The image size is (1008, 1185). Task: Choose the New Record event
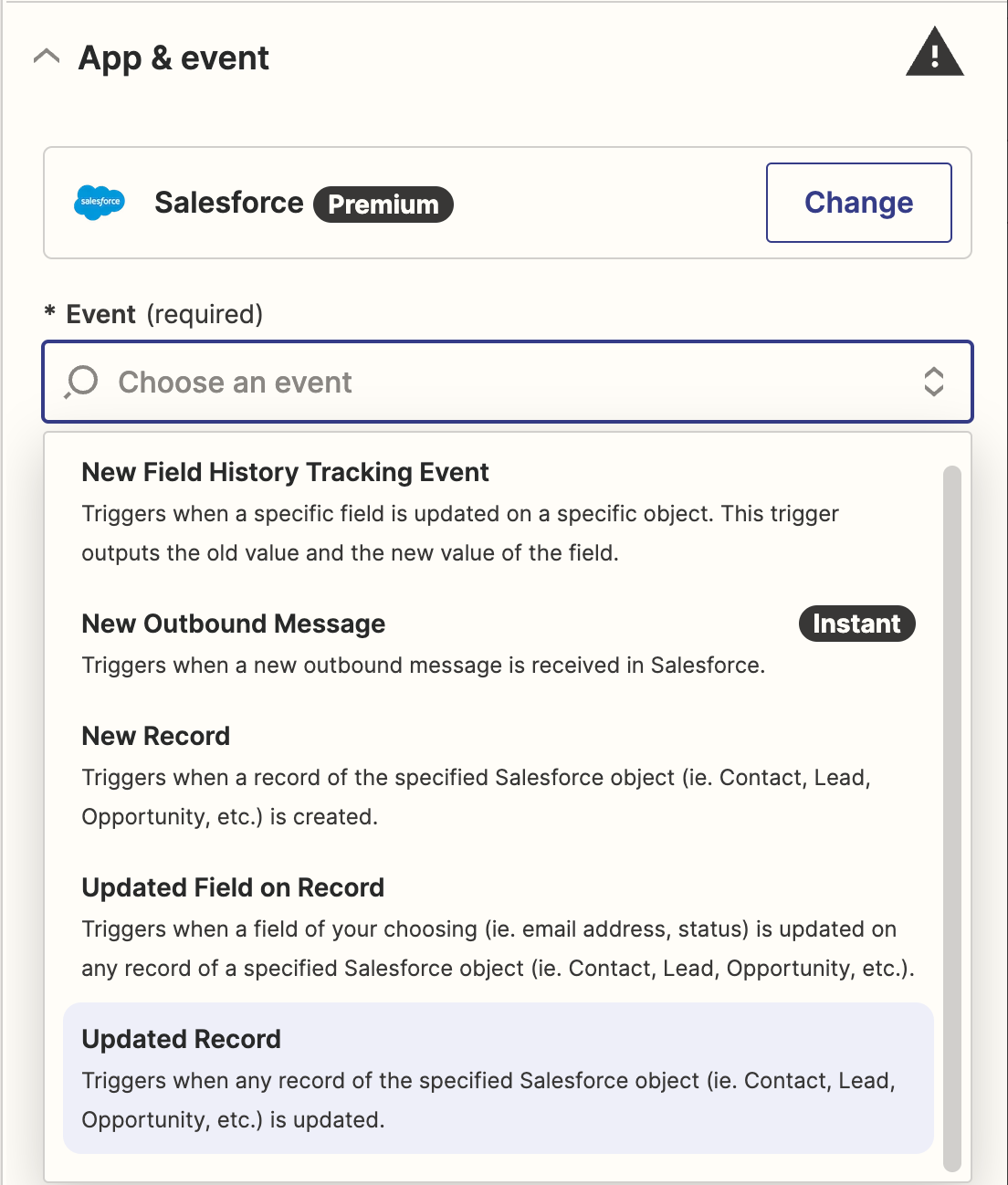[x=499, y=775]
